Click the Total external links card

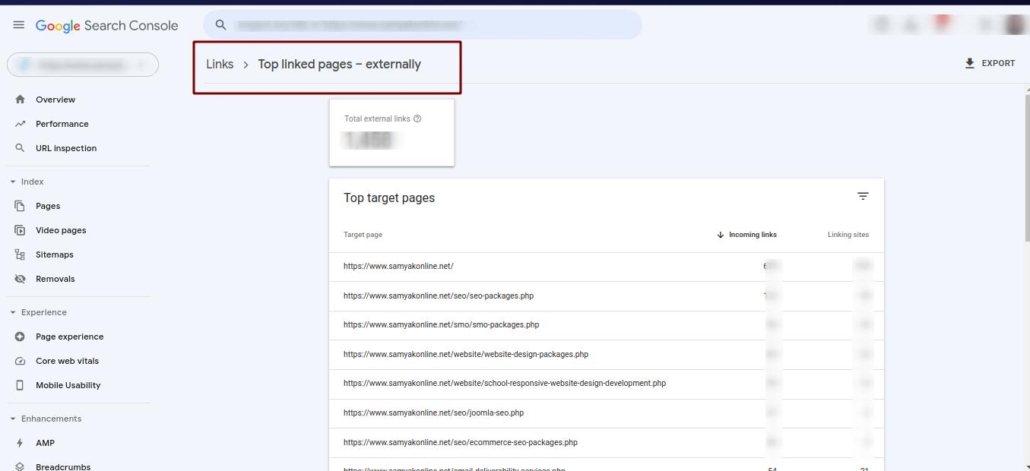point(392,133)
